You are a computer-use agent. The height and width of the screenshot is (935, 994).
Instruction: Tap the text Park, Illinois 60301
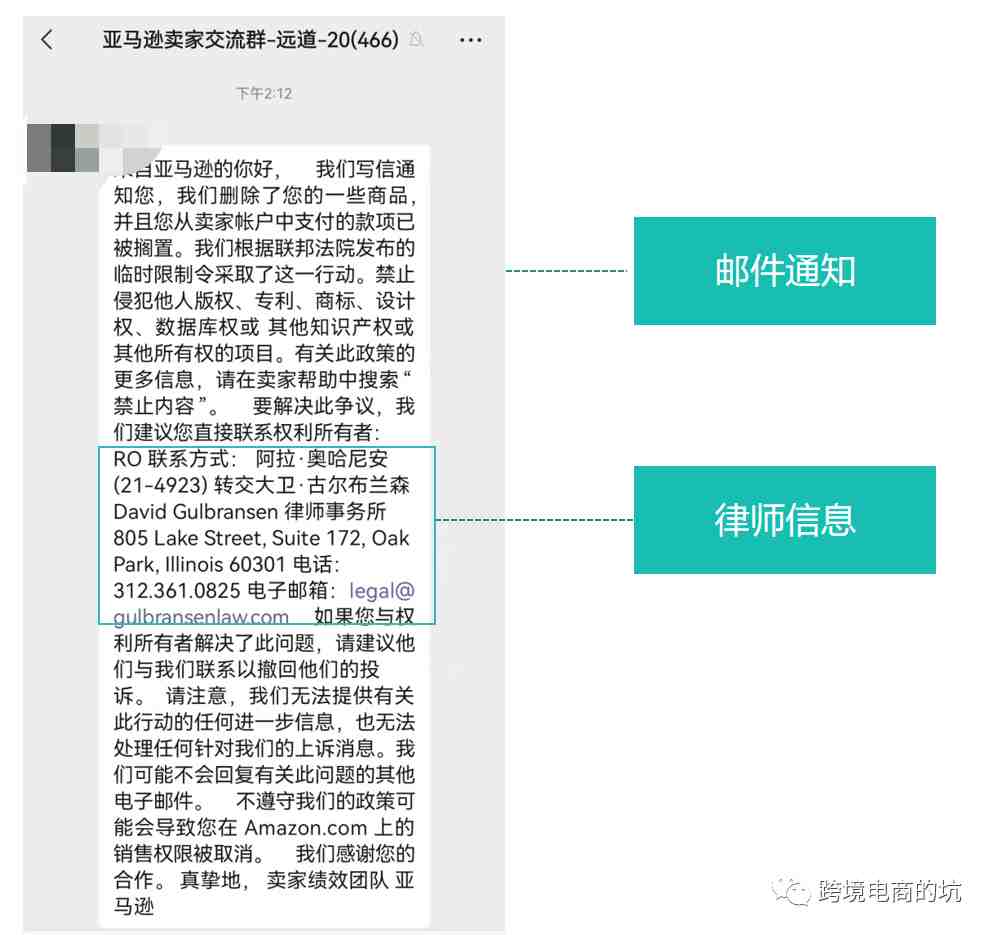click(x=200, y=564)
